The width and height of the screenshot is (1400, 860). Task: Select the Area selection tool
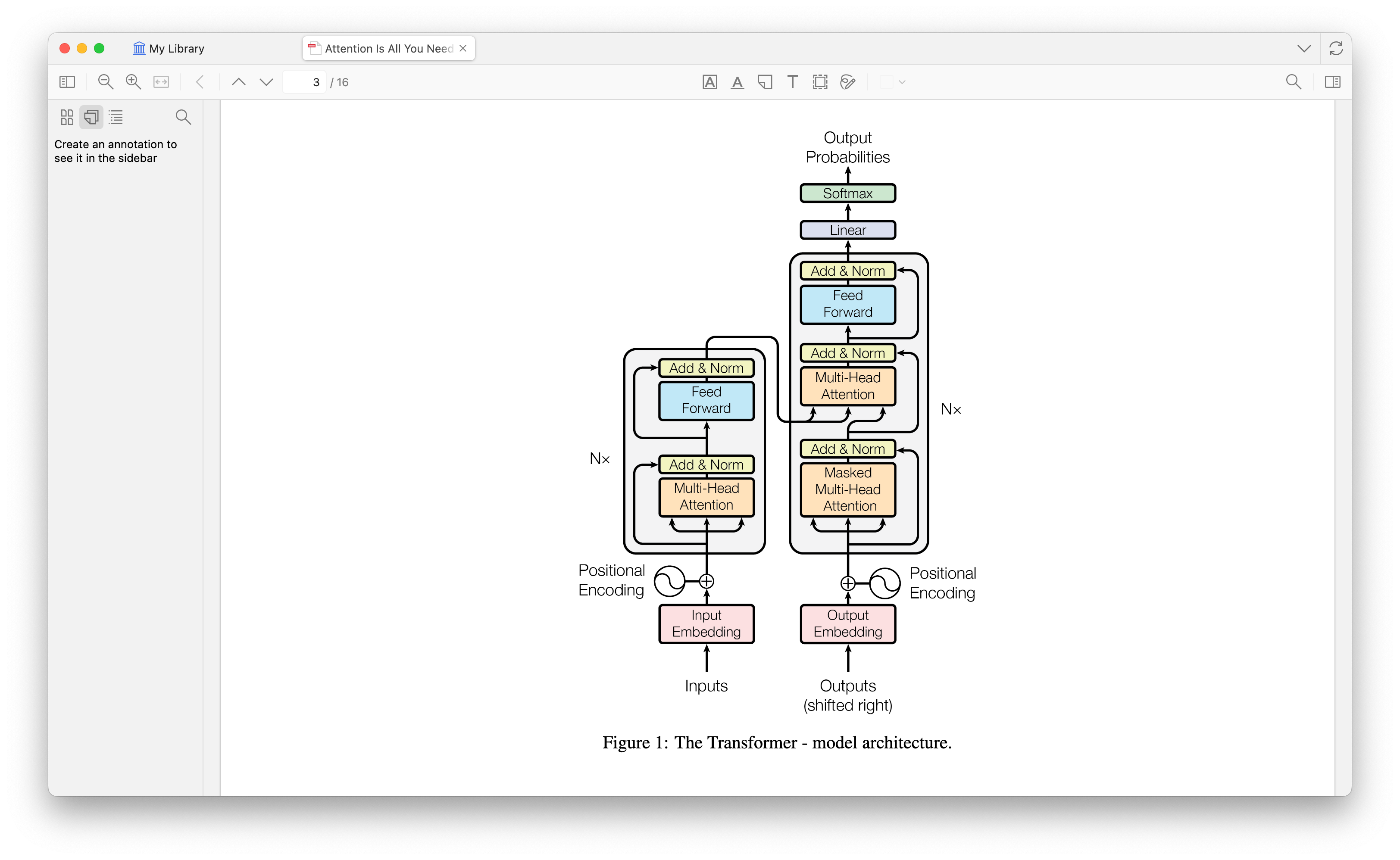point(820,82)
